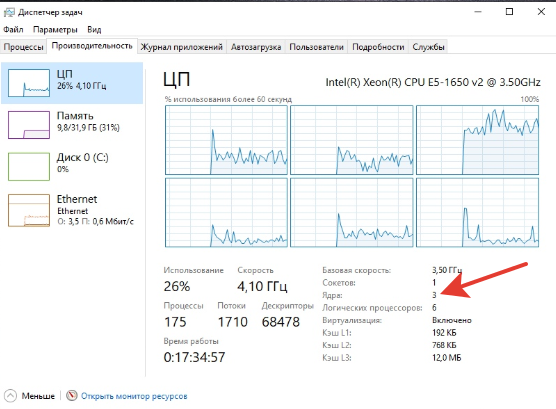Click the 175 processes count
This screenshot has height=409, width=556.
click(175, 322)
